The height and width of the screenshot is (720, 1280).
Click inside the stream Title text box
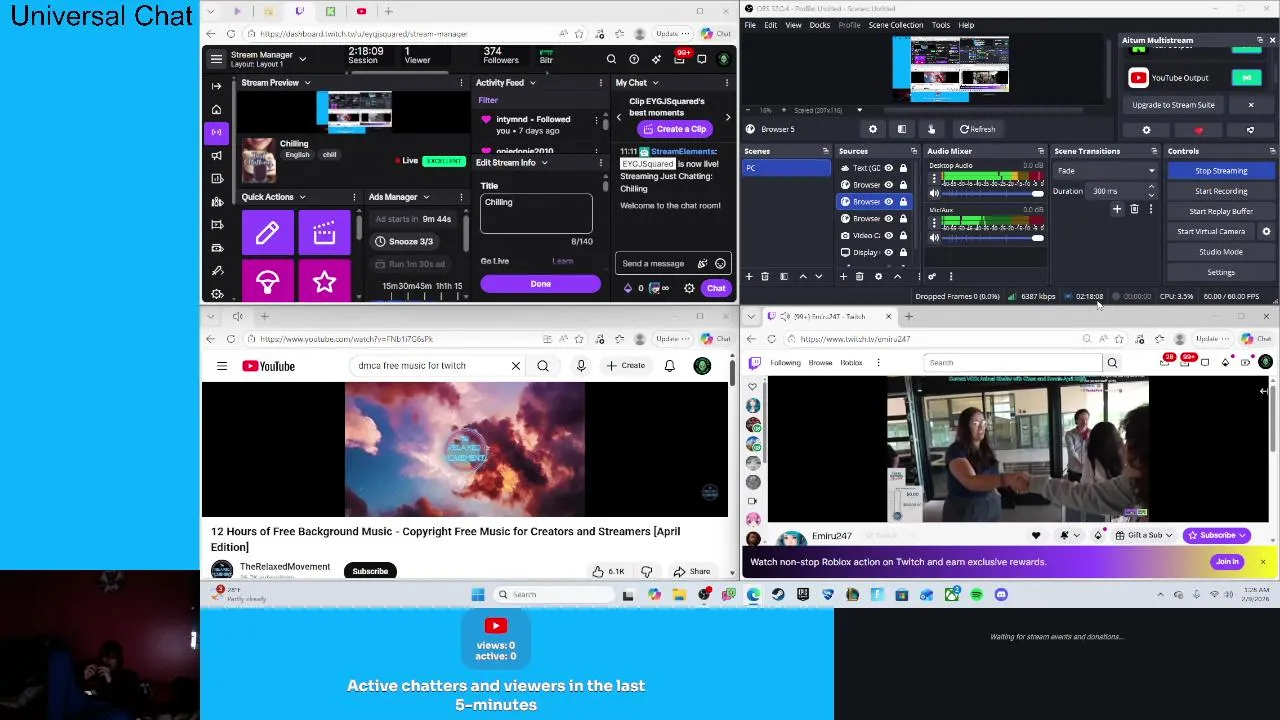click(x=536, y=213)
